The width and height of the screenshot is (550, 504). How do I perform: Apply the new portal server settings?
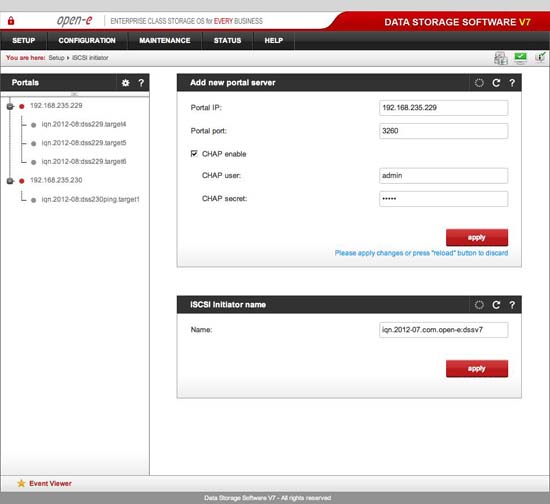[x=477, y=237]
